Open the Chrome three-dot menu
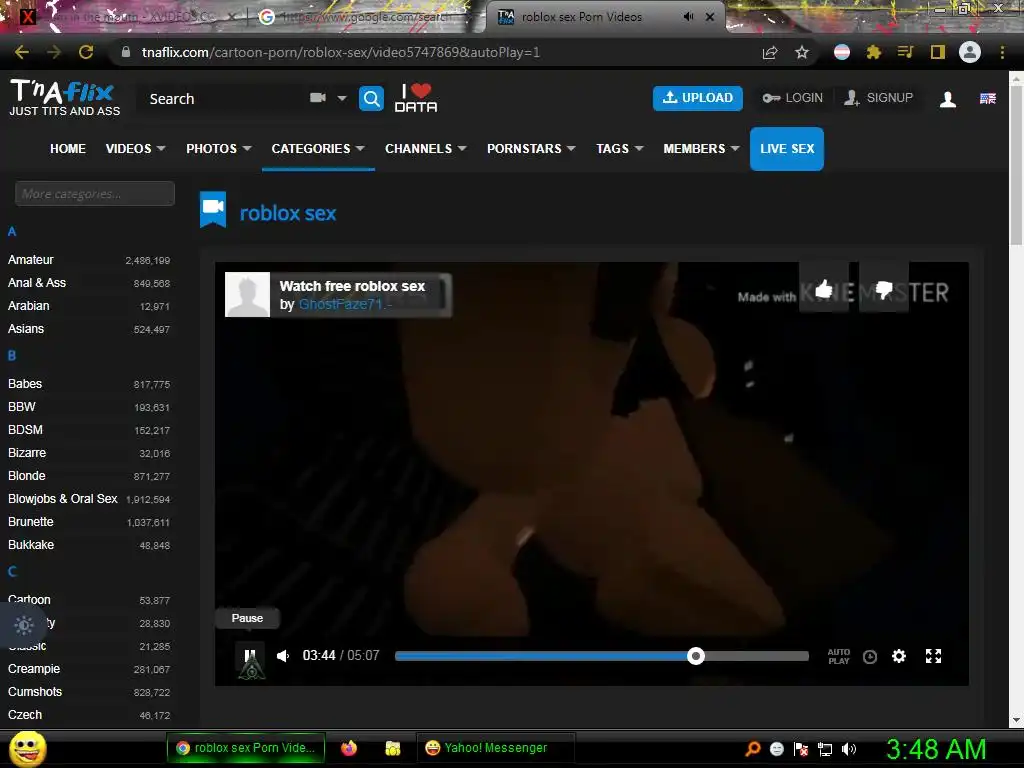Screen dimensions: 1024x768 pyautogui.click(x=1002, y=52)
